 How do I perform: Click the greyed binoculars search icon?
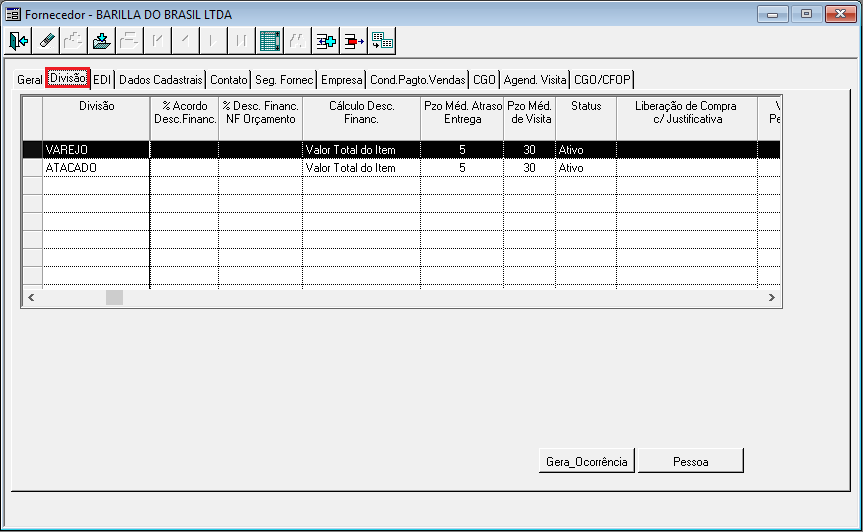298,41
